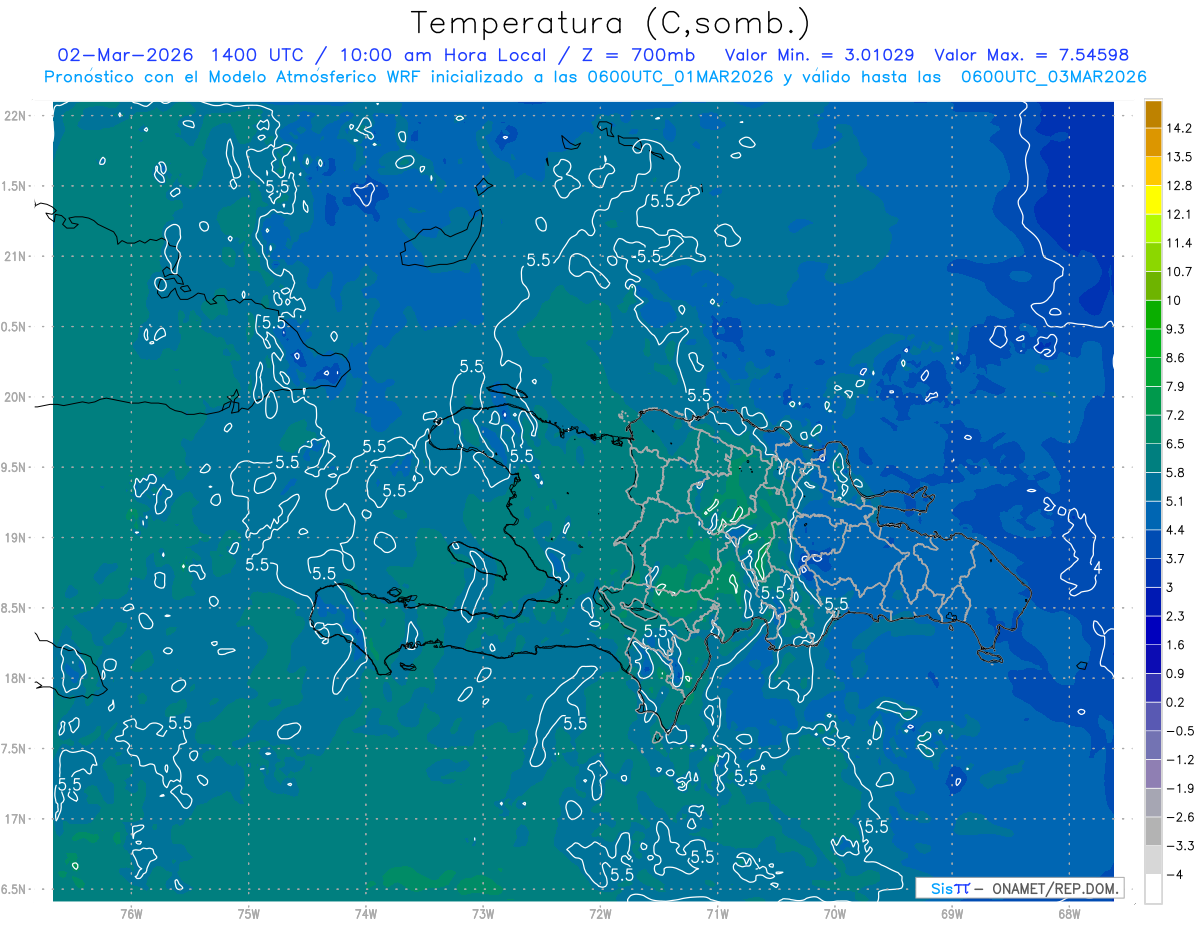Click the 69W longitude label

click(x=952, y=914)
